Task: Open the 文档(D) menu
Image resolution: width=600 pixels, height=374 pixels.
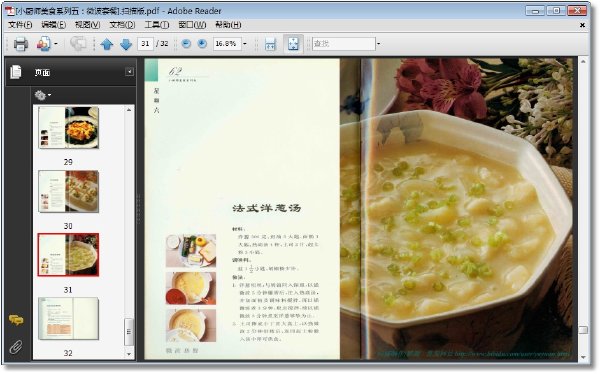Action: (x=122, y=25)
